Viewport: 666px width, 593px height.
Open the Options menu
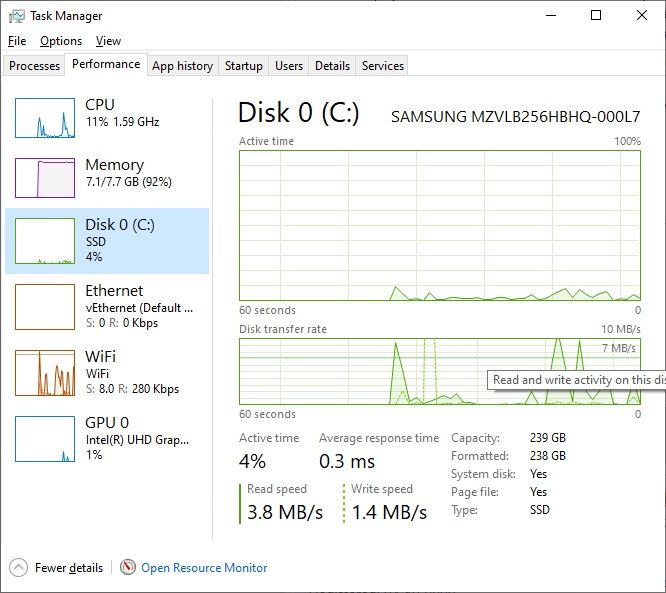point(61,41)
